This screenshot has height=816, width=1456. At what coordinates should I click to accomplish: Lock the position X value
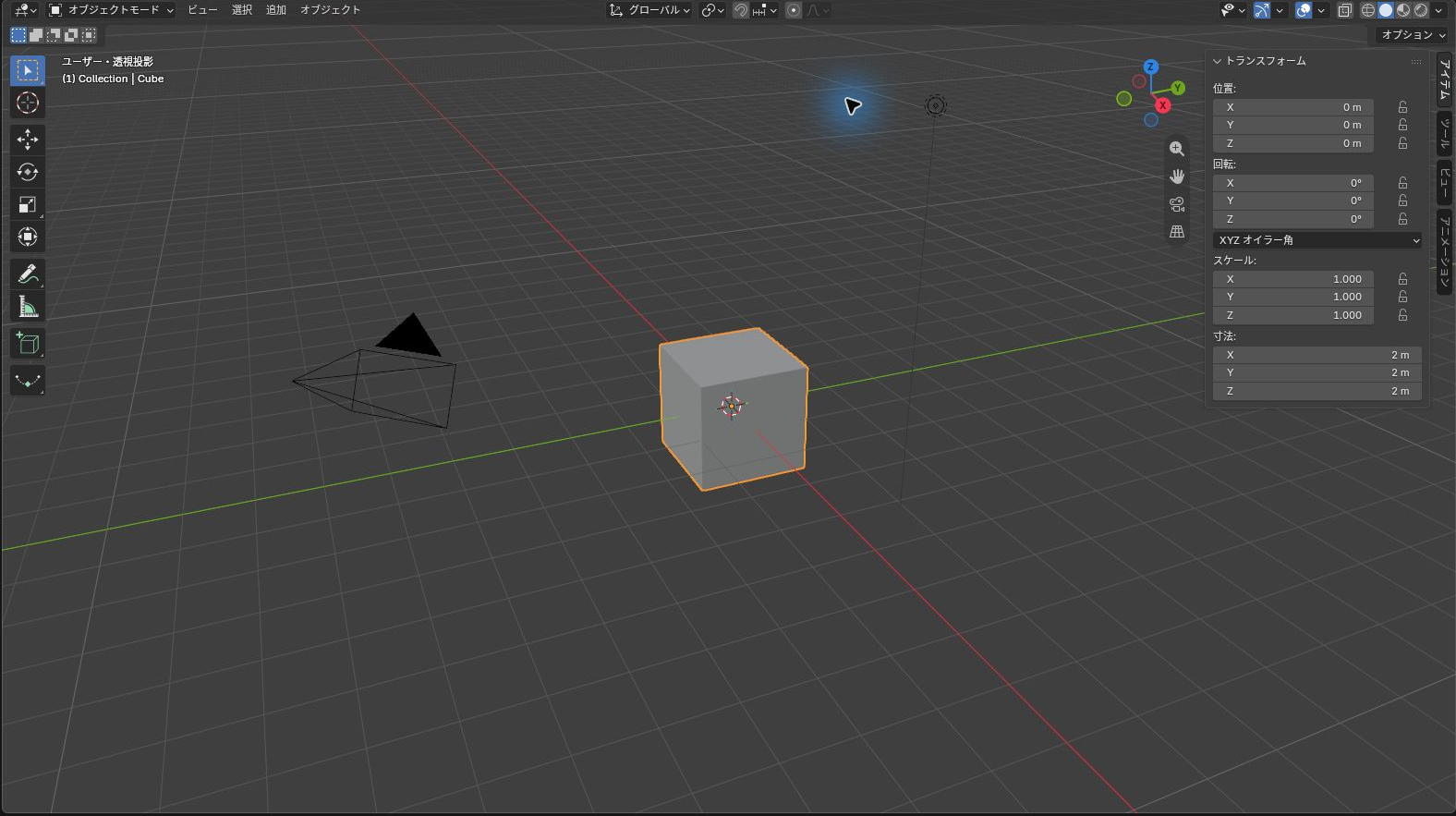[1402, 107]
